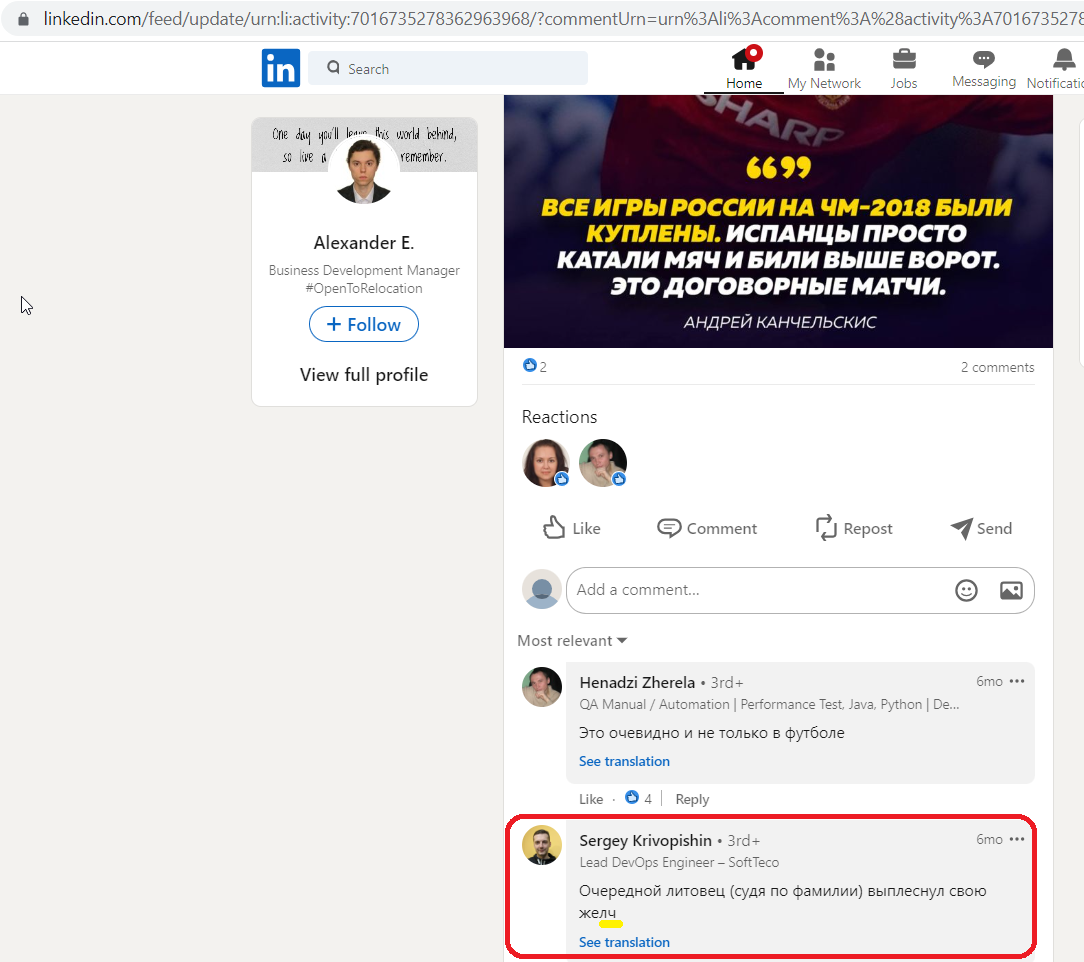Click the post image with Kanchelskis quote
Screen dimensions: 1084x962
click(778, 221)
